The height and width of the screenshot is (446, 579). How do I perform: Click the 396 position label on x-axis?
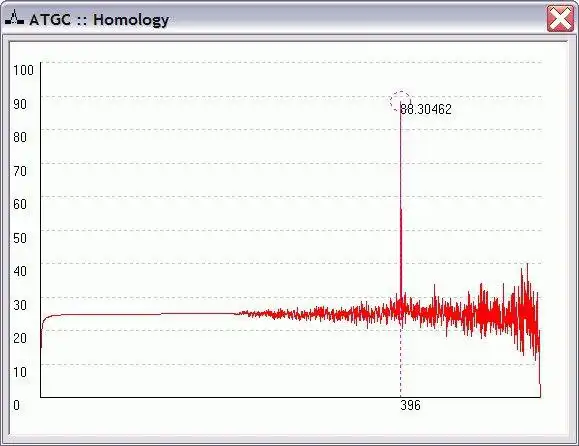[x=410, y=405]
